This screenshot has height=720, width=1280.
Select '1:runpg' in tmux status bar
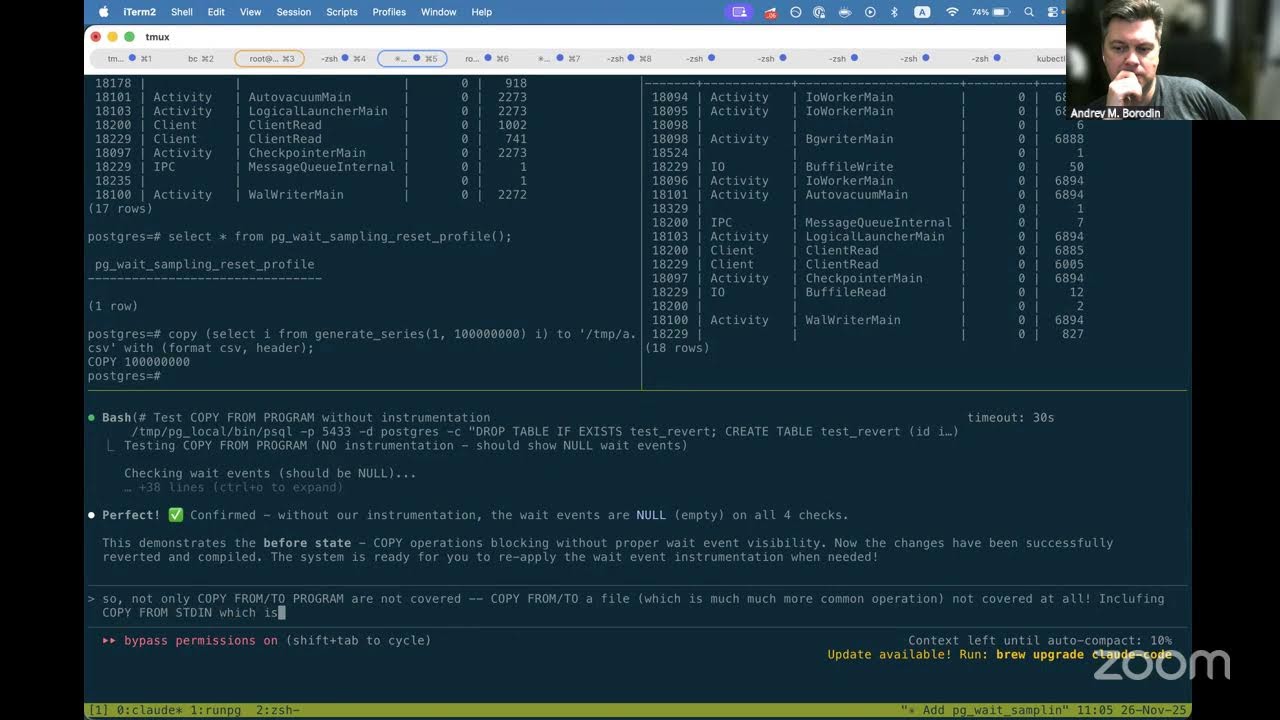[214, 710]
